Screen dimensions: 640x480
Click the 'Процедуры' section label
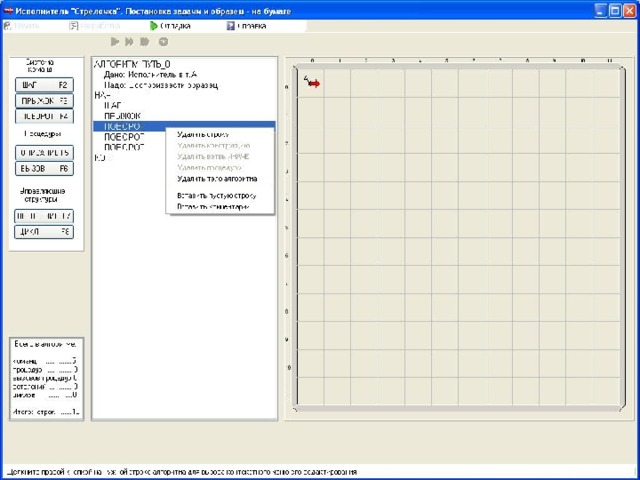[x=43, y=133]
